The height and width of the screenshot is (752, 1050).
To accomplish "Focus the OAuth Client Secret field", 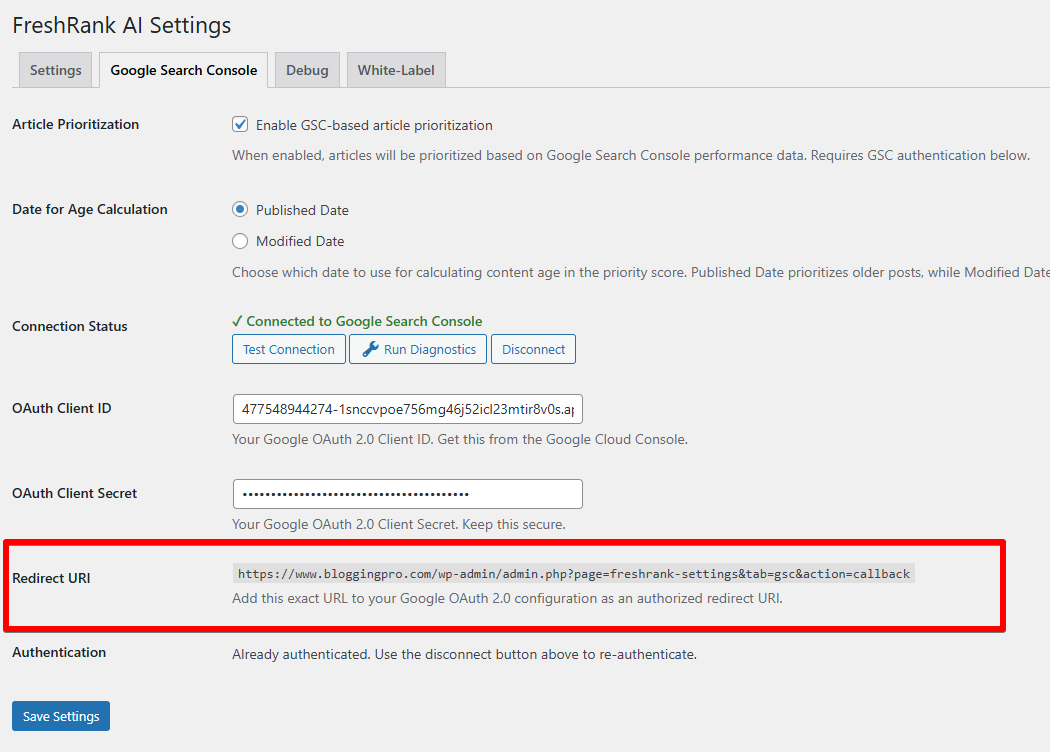I will point(408,494).
